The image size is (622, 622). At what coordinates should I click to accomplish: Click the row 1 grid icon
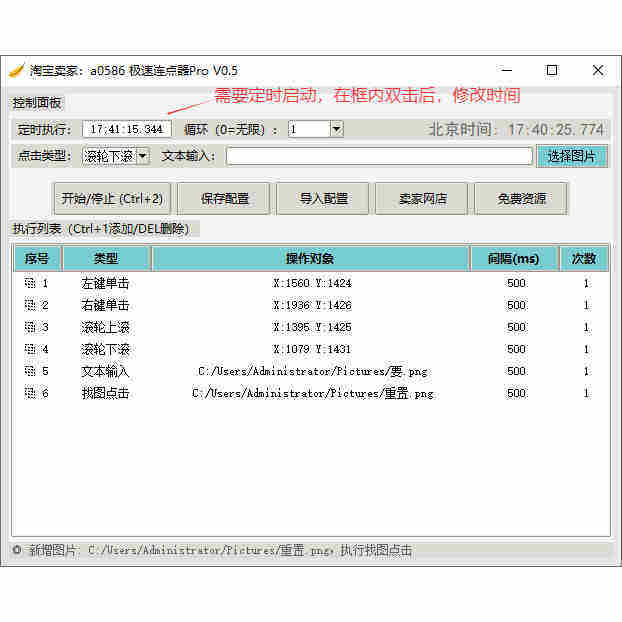30,283
